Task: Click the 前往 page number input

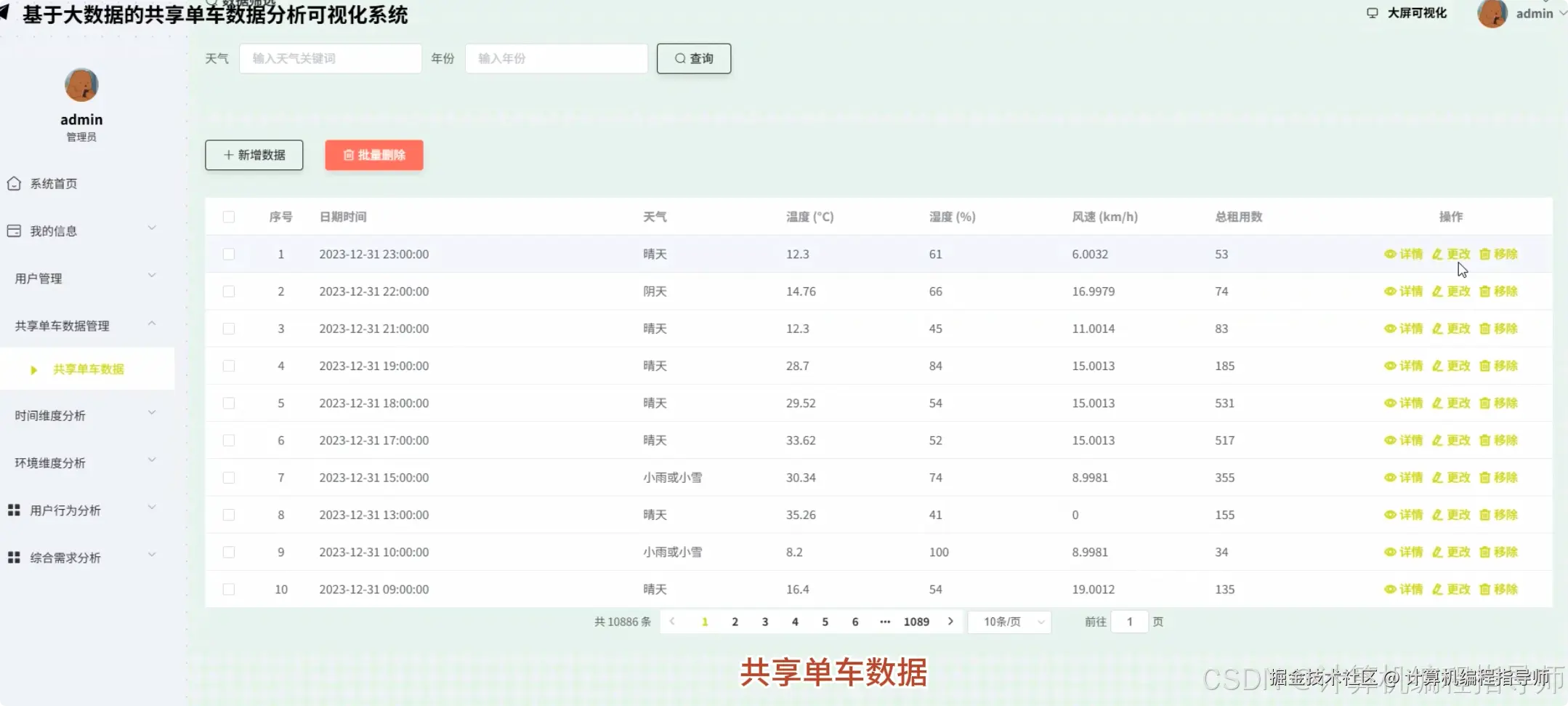Action: coord(1129,622)
